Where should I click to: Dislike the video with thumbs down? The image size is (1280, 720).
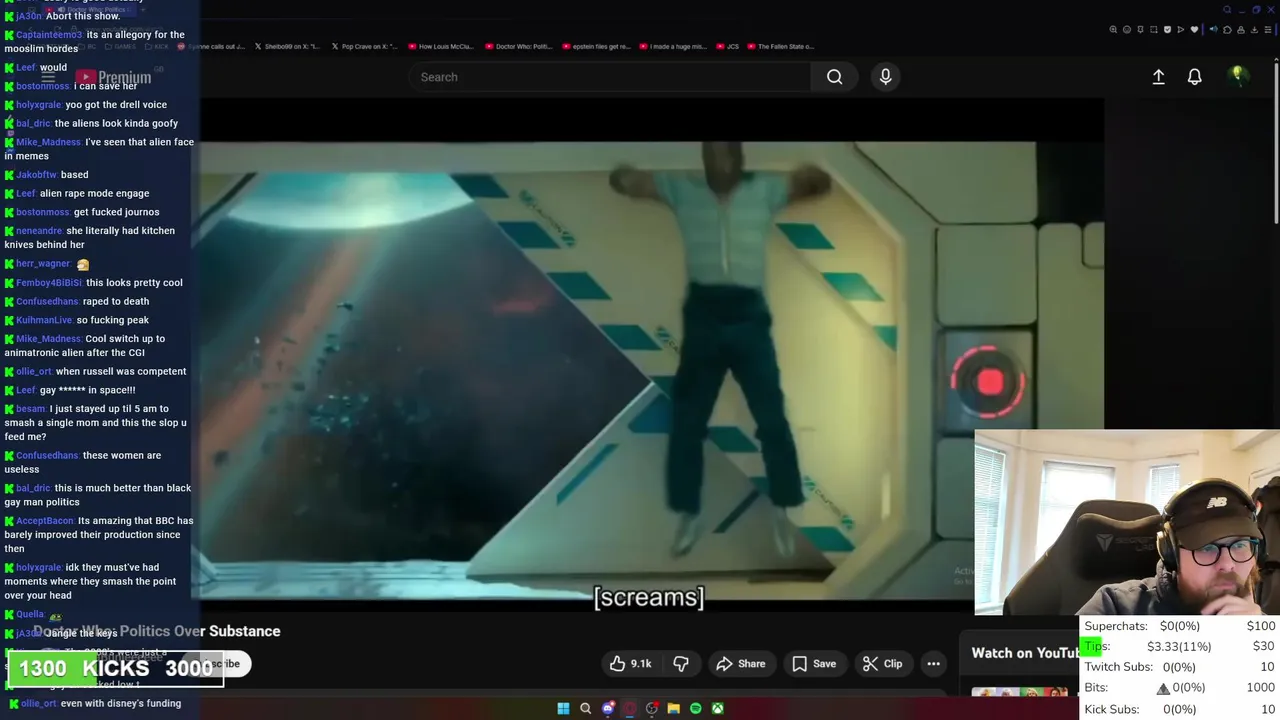[x=681, y=664]
